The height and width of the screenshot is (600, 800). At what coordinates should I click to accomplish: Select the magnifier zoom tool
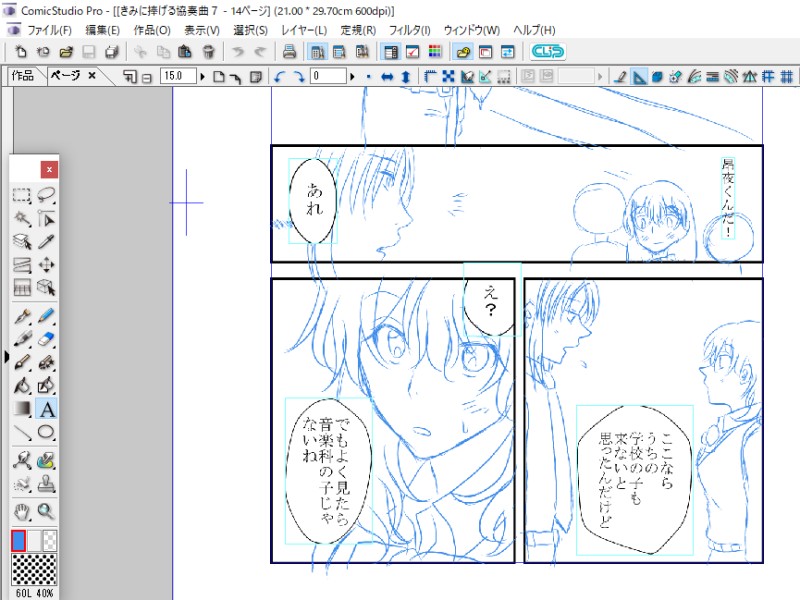click(x=46, y=511)
